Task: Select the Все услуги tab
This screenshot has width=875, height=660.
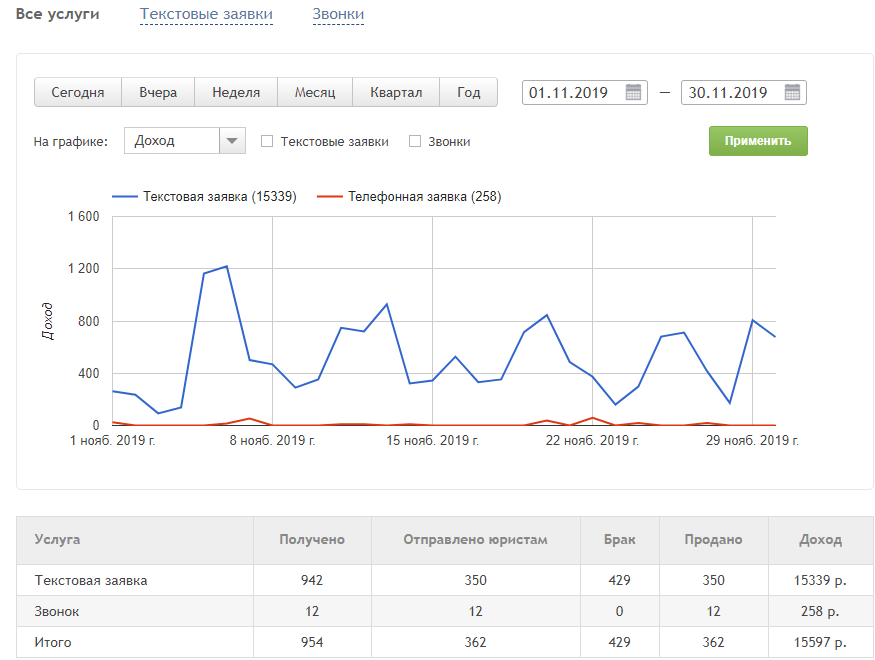Action: 58,15
